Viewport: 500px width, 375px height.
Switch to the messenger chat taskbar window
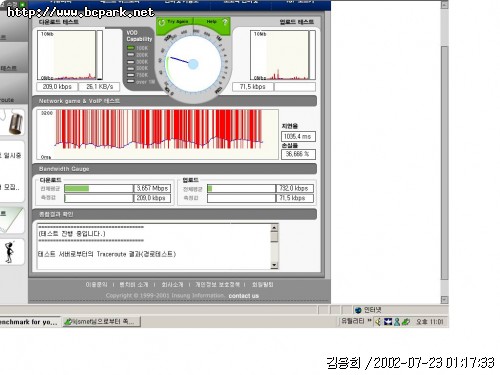point(102,322)
